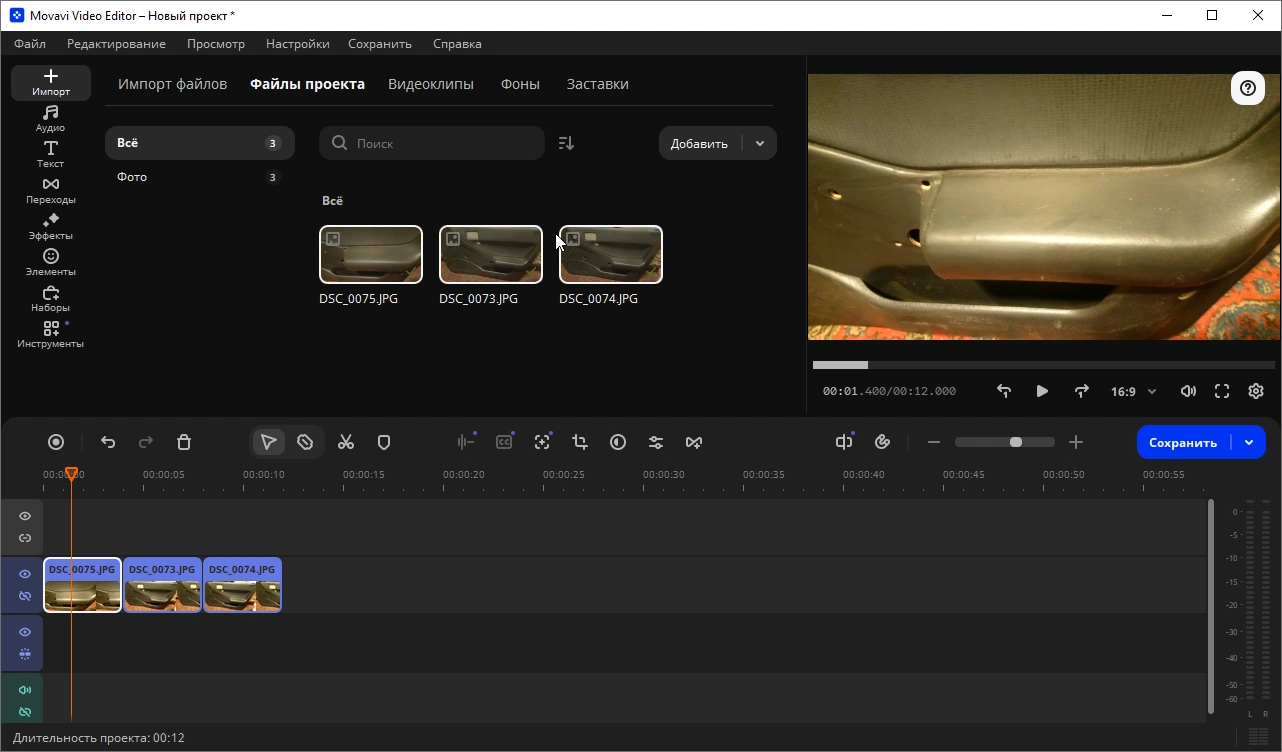This screenshot has width=1282, height=752.
Task: Open the Transitions panel in sidebar
Action: click(x=51, y=191)
